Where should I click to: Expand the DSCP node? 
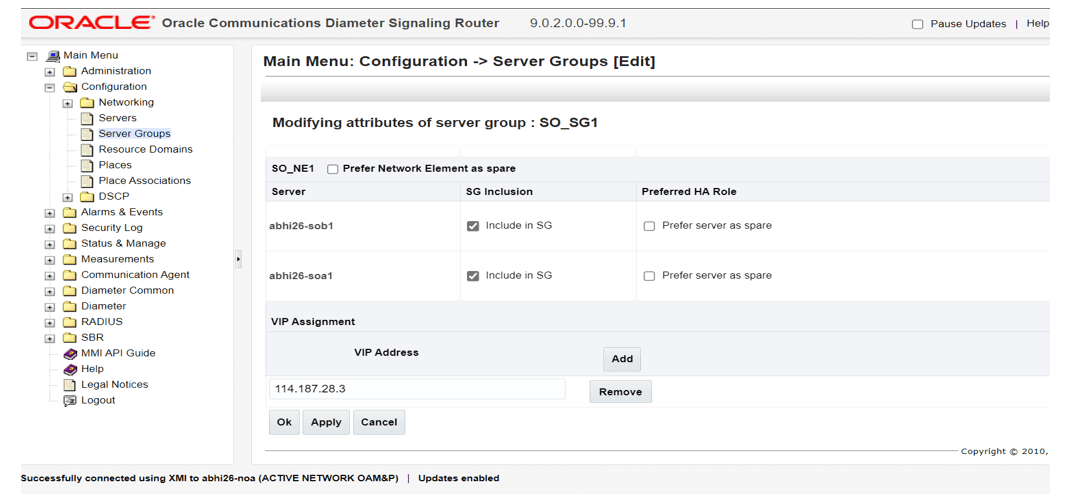click(67, 198)
